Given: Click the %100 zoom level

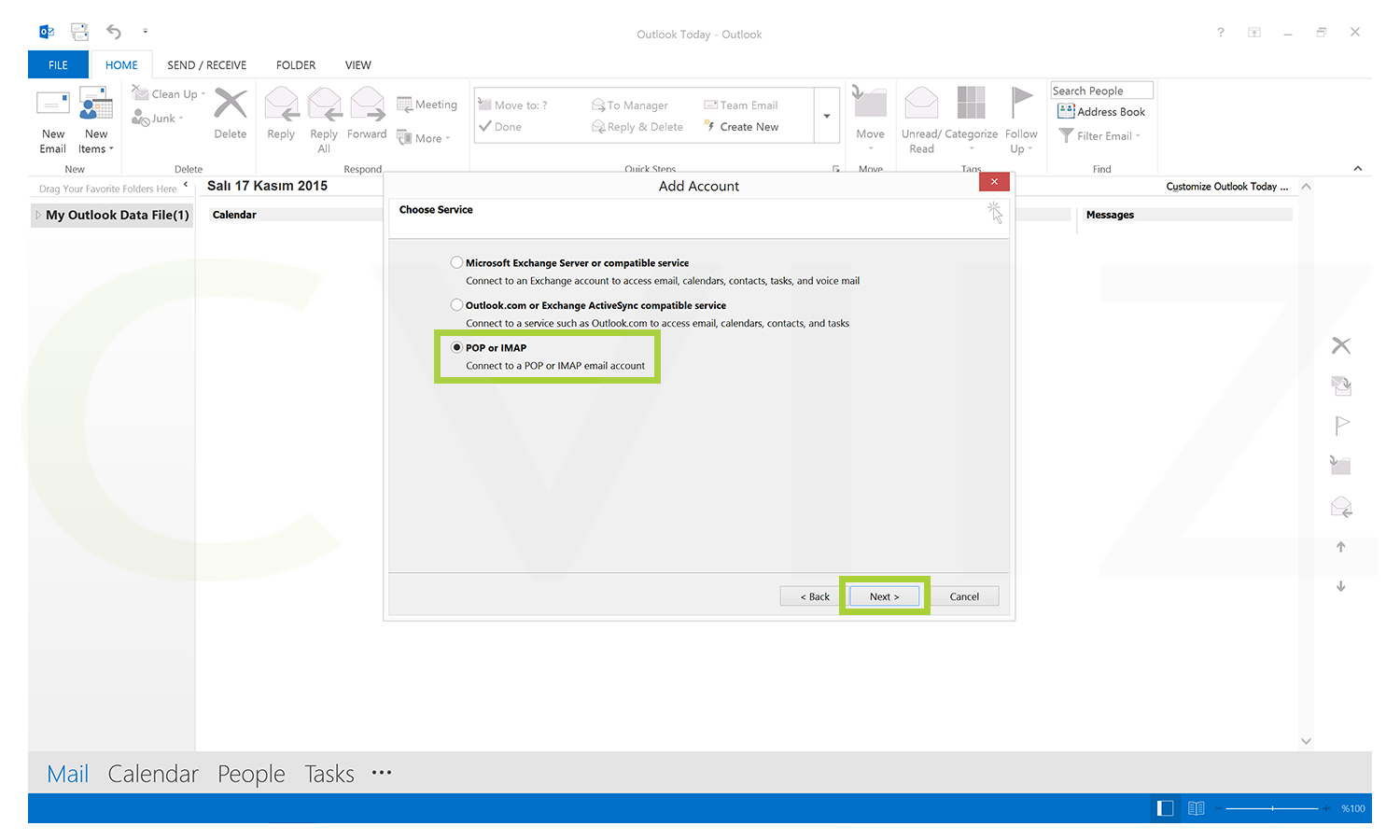Looking at the screenshot, I should [x=1353, y=808].
